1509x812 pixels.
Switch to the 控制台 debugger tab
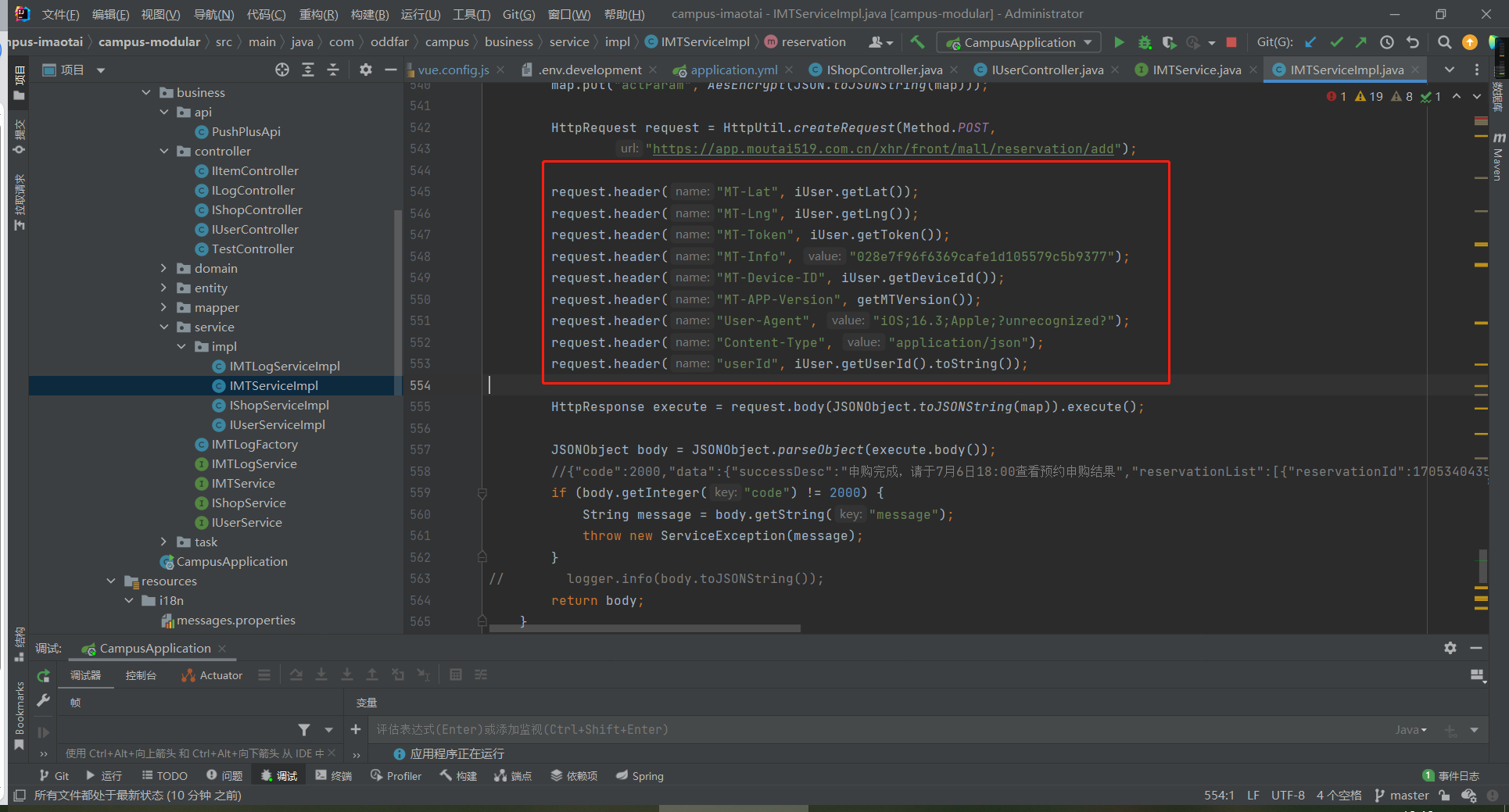141,674
